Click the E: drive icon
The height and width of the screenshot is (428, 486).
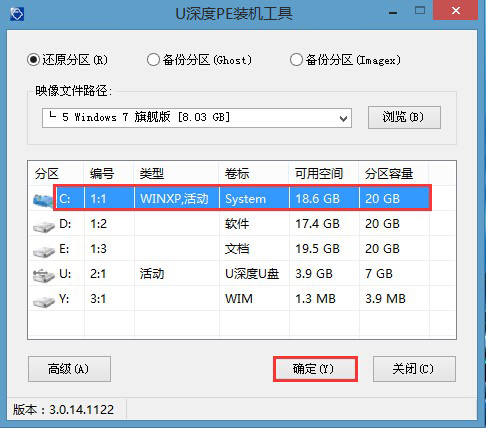click(44, 251)
